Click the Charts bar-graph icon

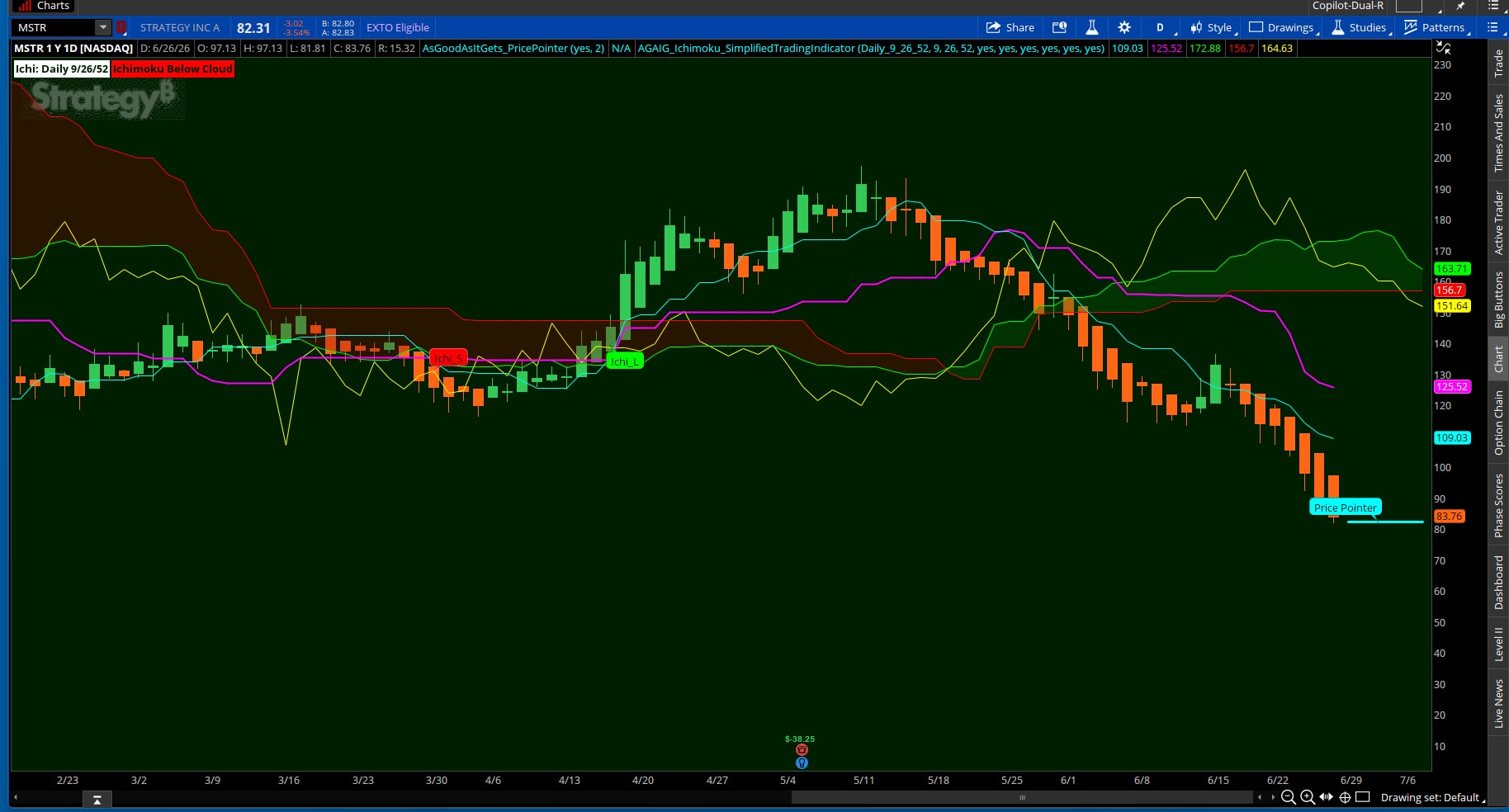point(24,6)
